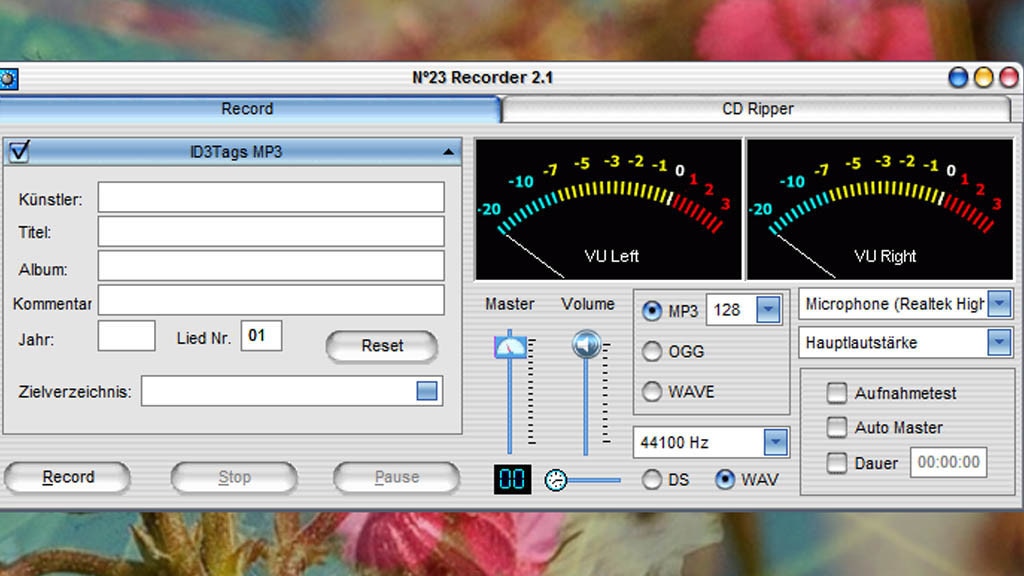Viewport: 1024px width, 576px height.
Task: Open the MP3 bitrate 128 dropdown
Action: [768, 310]
